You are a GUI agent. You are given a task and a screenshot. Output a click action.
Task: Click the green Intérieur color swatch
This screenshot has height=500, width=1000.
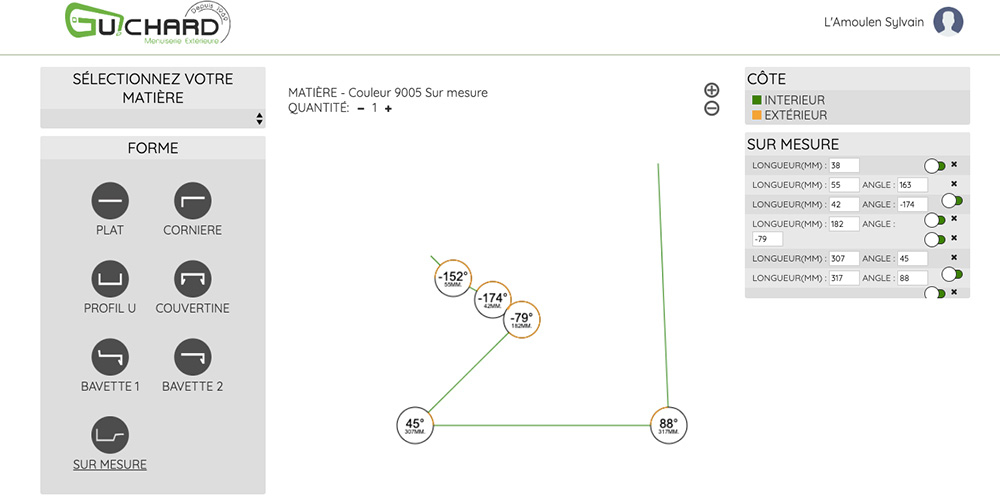coord(757,100)
